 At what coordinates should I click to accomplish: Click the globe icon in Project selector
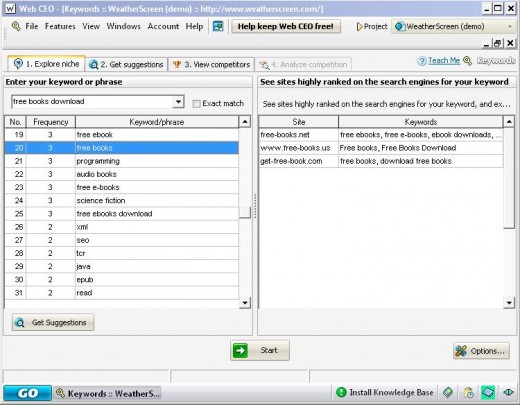[399, 26]
